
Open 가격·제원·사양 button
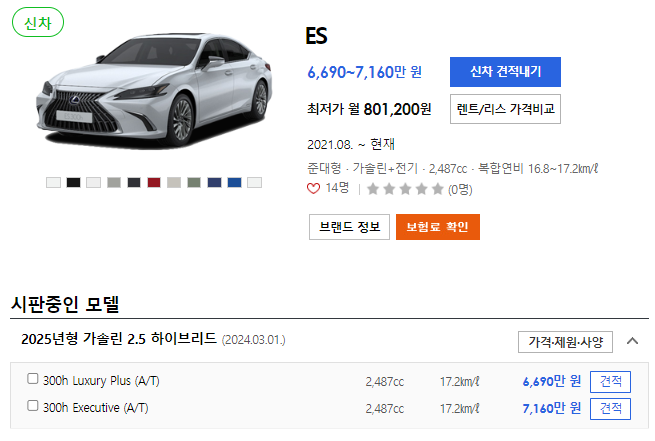(x=565, y=342)
